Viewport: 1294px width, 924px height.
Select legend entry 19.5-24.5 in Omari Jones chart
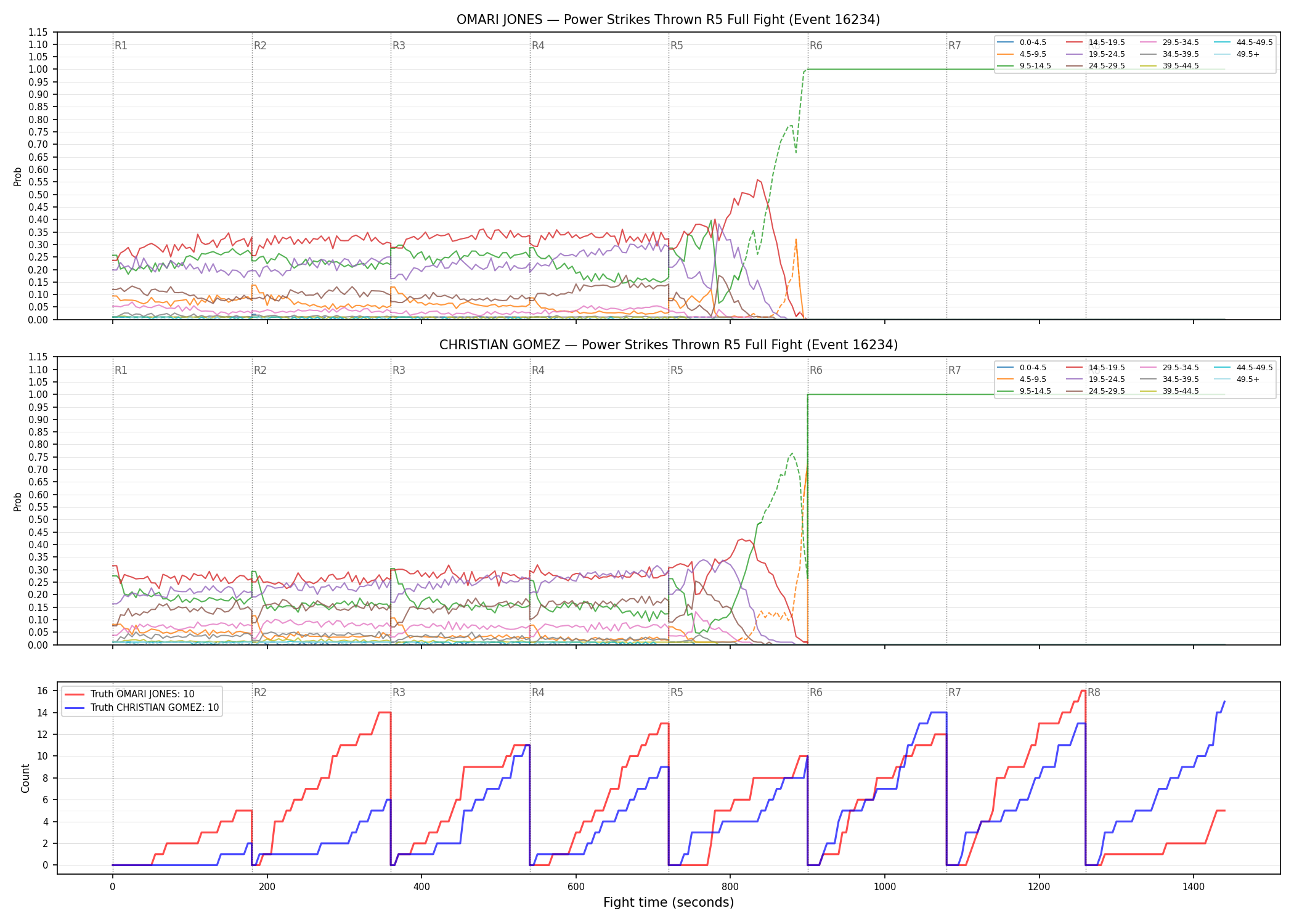(x=1096, y=54)
